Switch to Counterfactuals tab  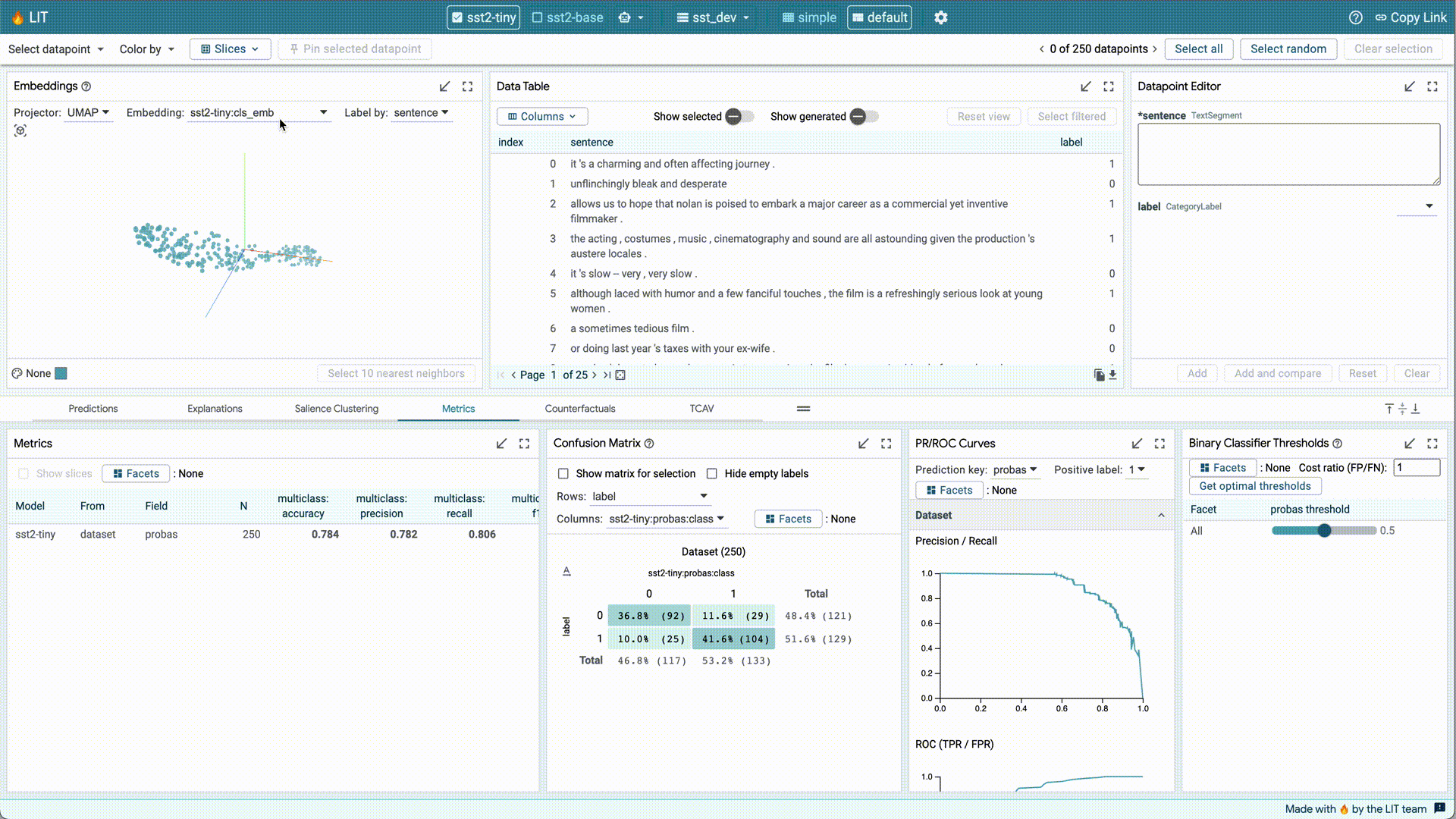[x=580, y=408]
